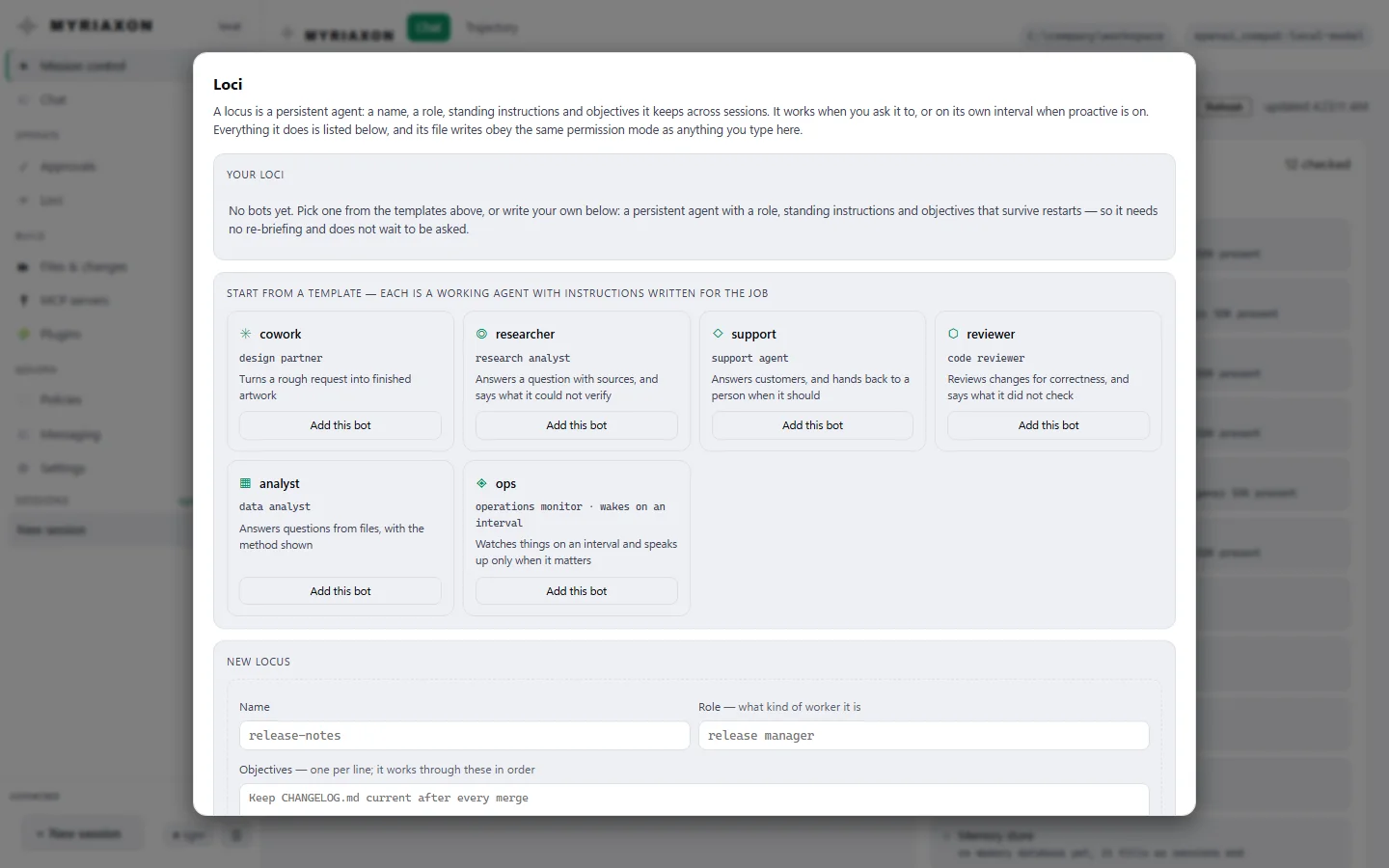
Task: Click the 'ops' template title
Action: pyautogui.click(x=505, y=484)
